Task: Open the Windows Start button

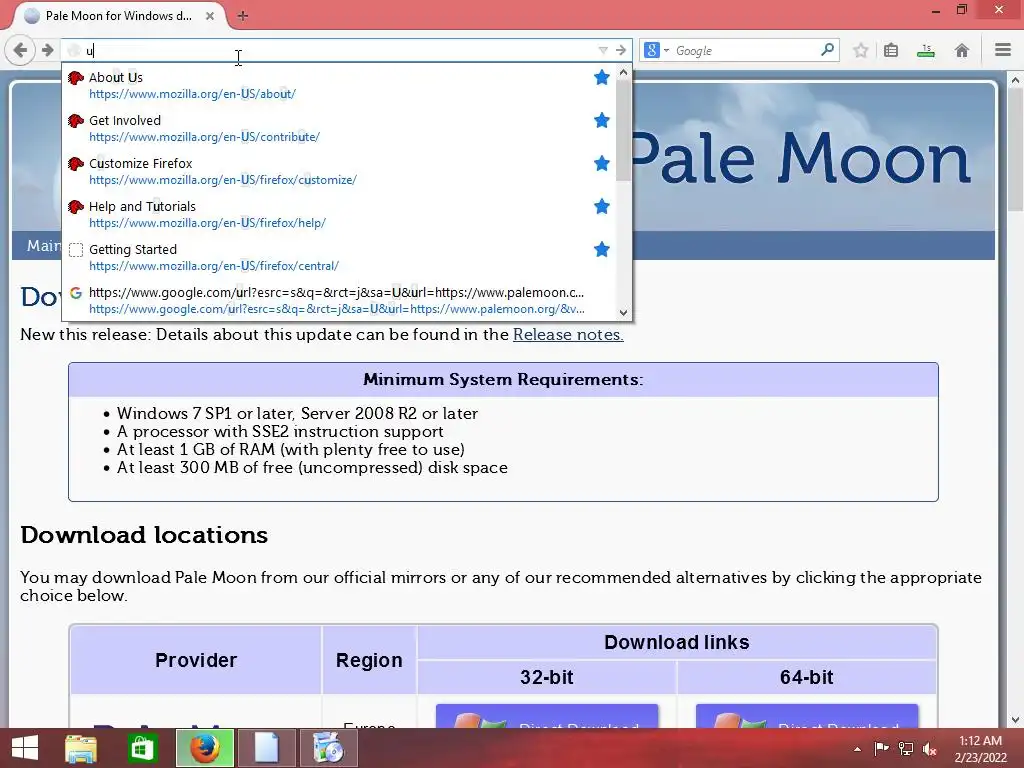Action: click(x=25, y=748)
